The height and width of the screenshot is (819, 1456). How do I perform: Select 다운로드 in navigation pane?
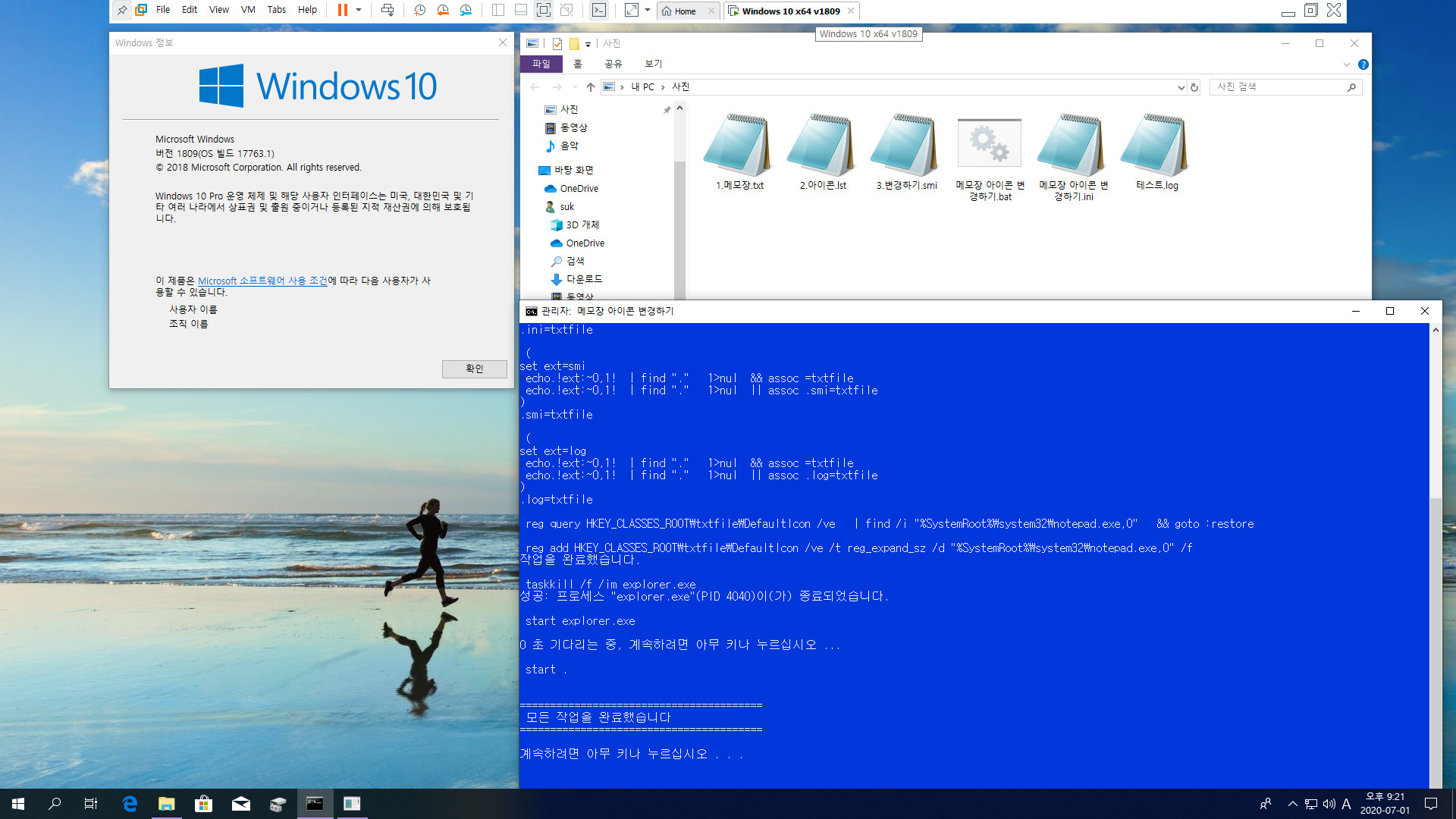click(x=584, y=280)
